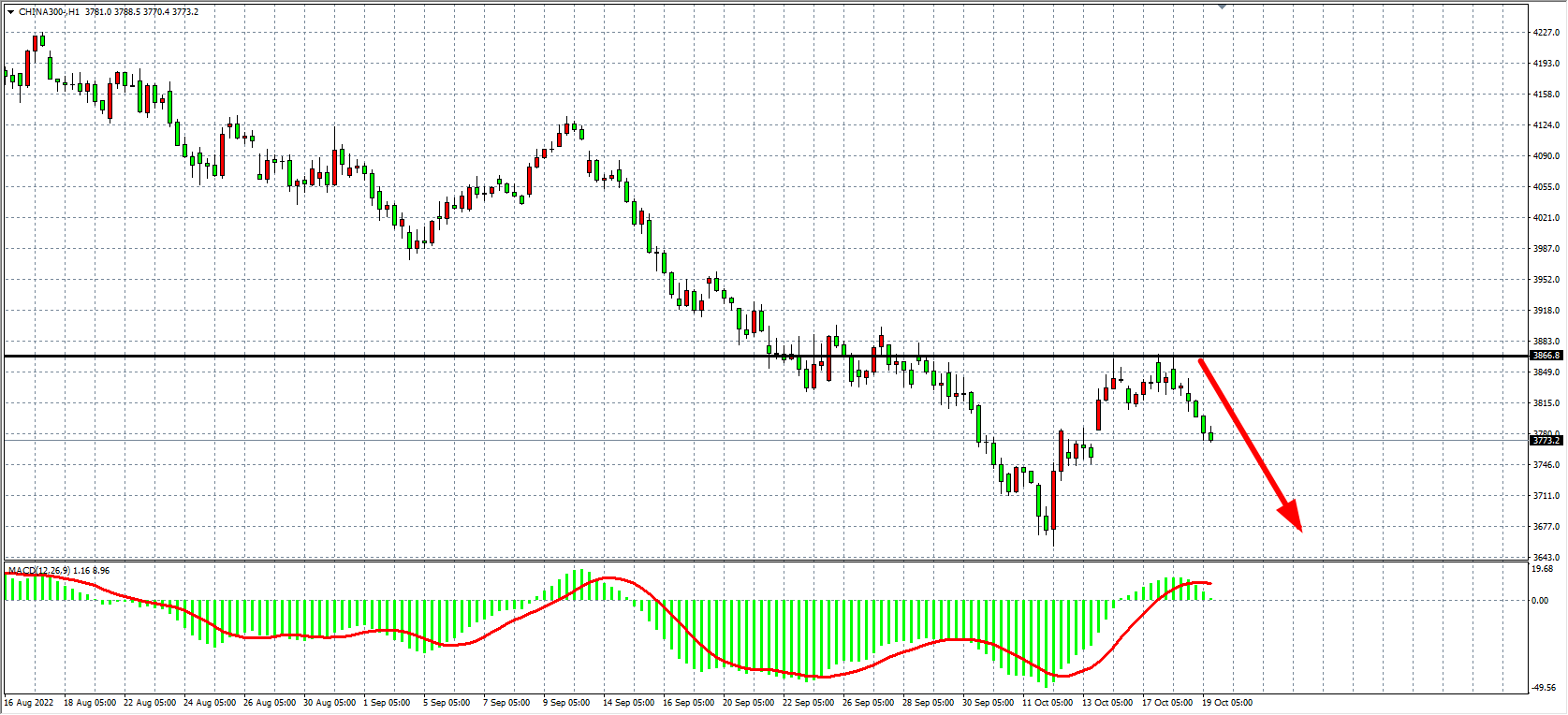
Task: Click the 3643.0 price scale label
Action: coord(1546,558)
